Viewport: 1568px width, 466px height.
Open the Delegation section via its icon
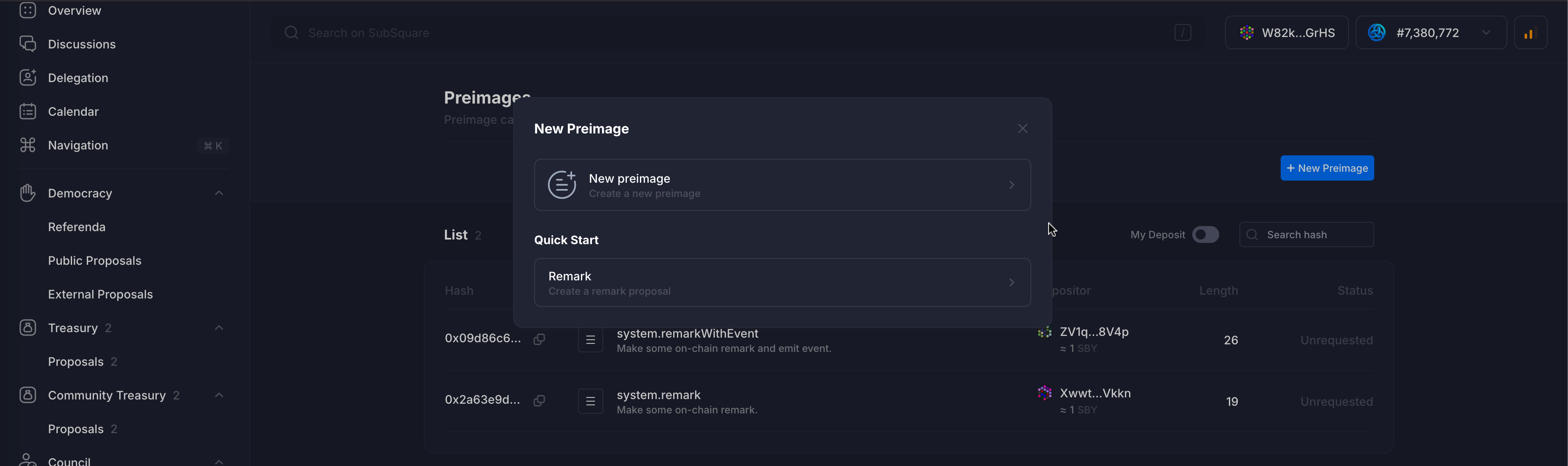click(28, 77)
